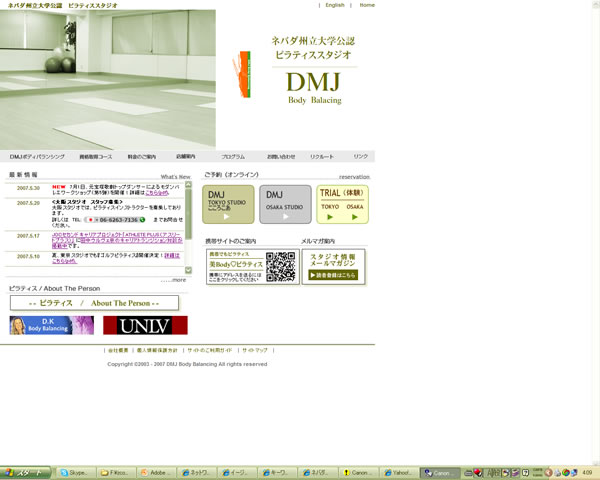Open the D.K Body Balancing banner

click(52, 325)
